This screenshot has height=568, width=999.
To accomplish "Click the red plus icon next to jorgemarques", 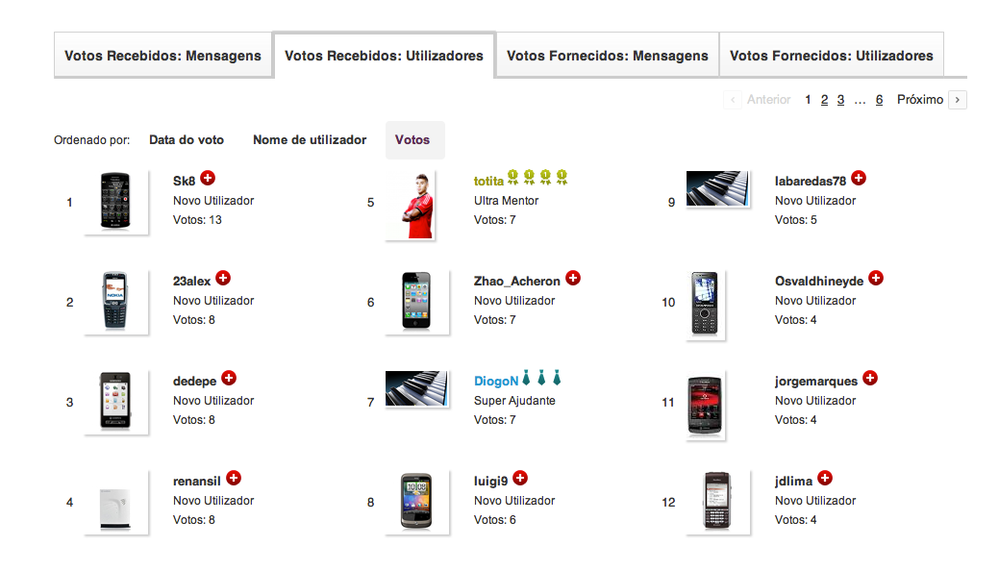I will pos(870,378).
